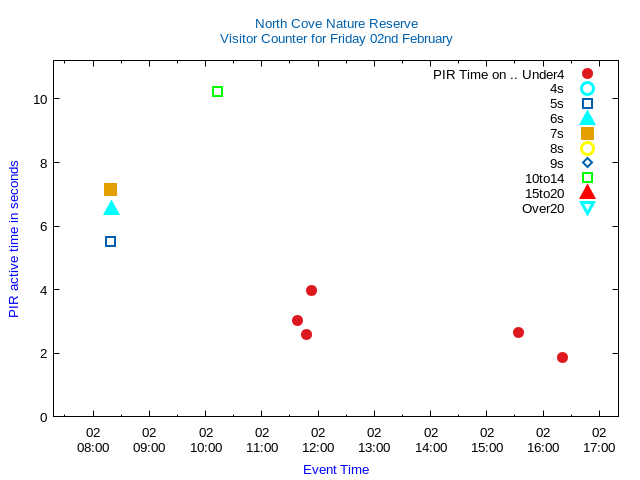
Task: Click the cyan circle legend marker for 4s
Action: pos(587,89)
